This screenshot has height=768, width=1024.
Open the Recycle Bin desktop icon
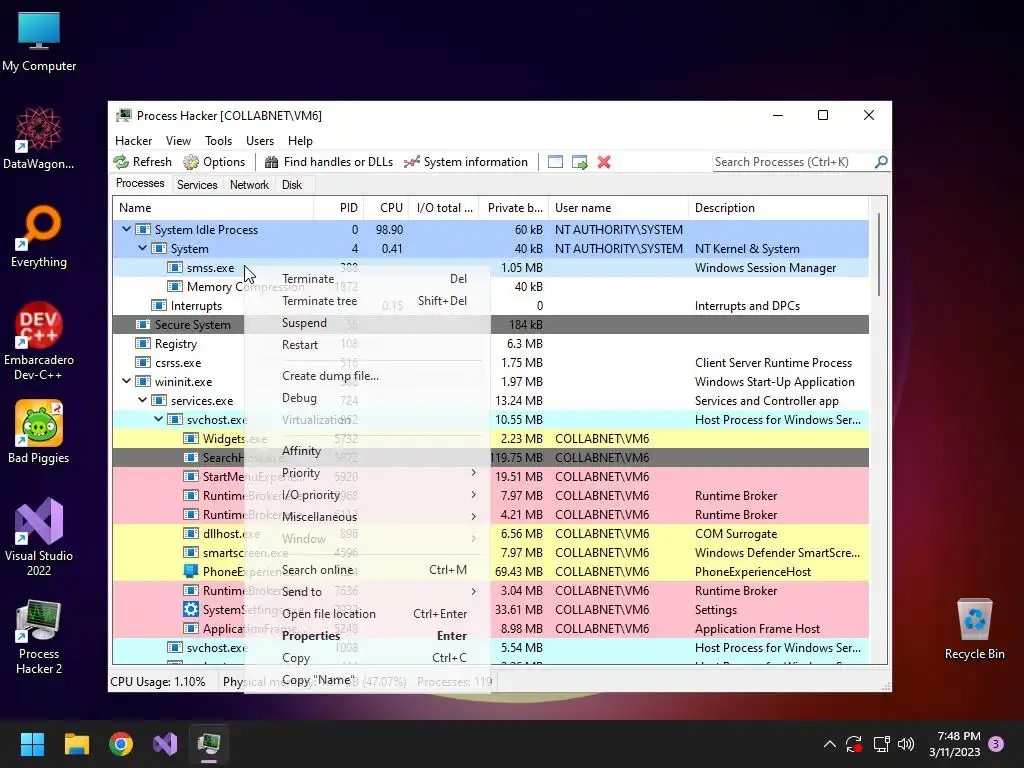(974, 629)
